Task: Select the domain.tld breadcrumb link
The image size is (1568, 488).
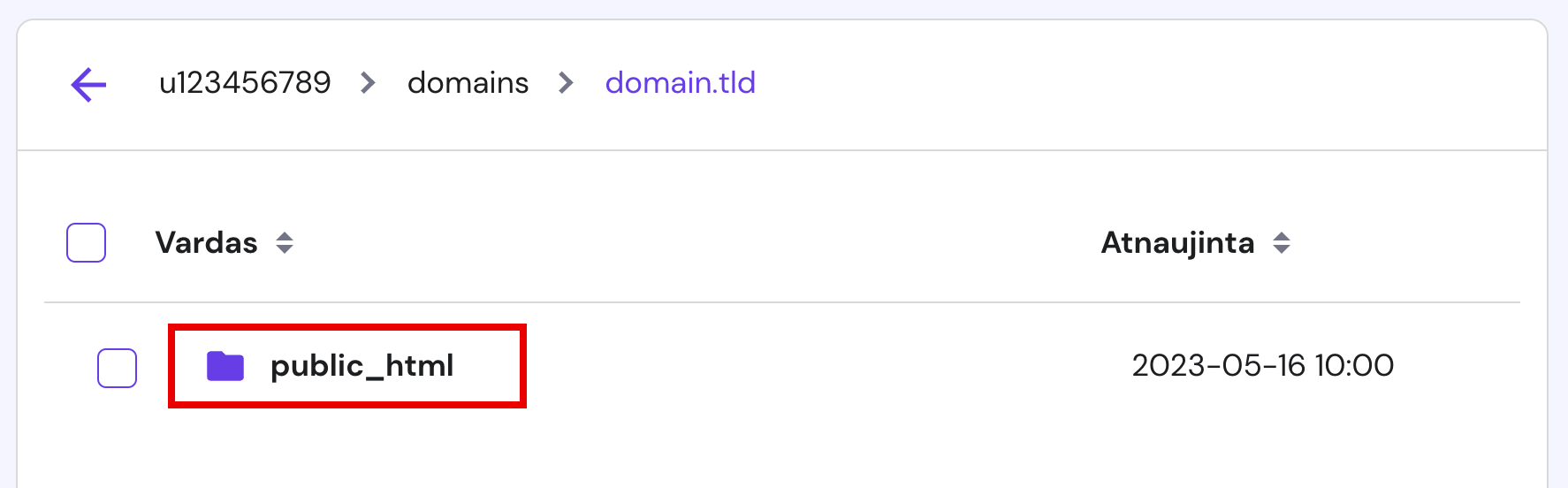Action: click(680, 83)
